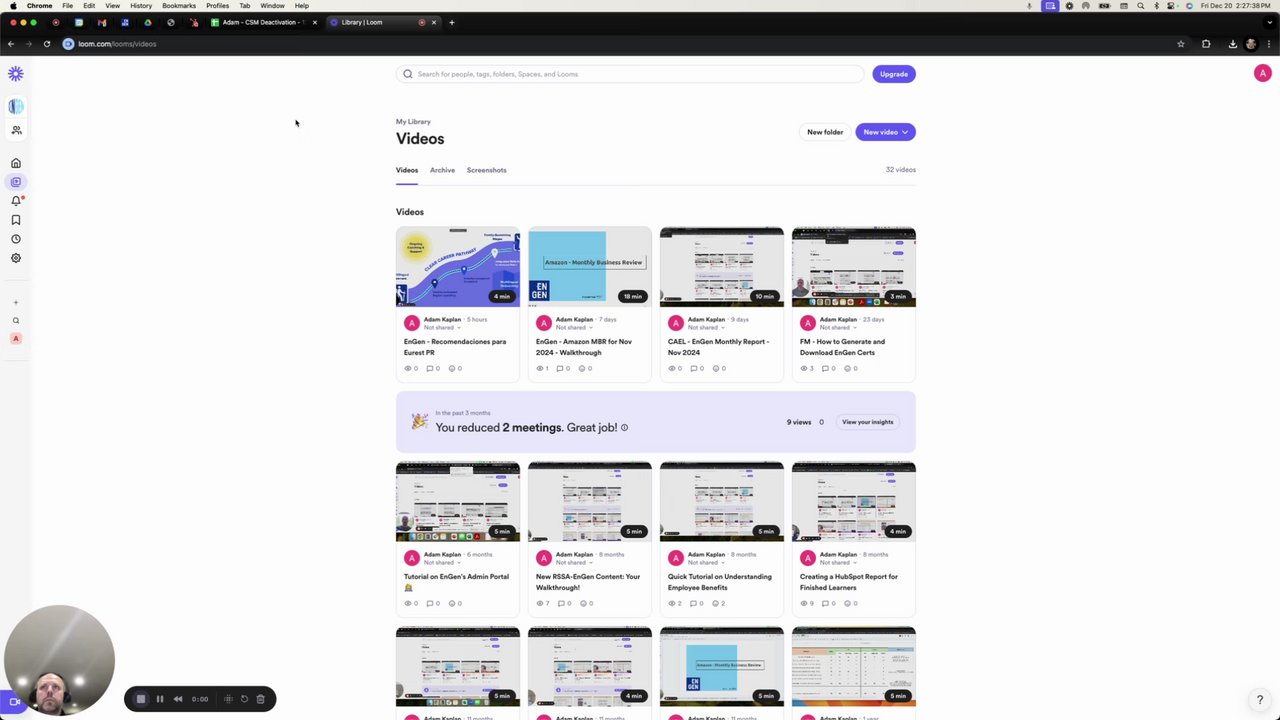1280x720 pixels.
Task: Expand Not shared on Tutorial on EnGen's Admin Portal
Action: [440, 562]
